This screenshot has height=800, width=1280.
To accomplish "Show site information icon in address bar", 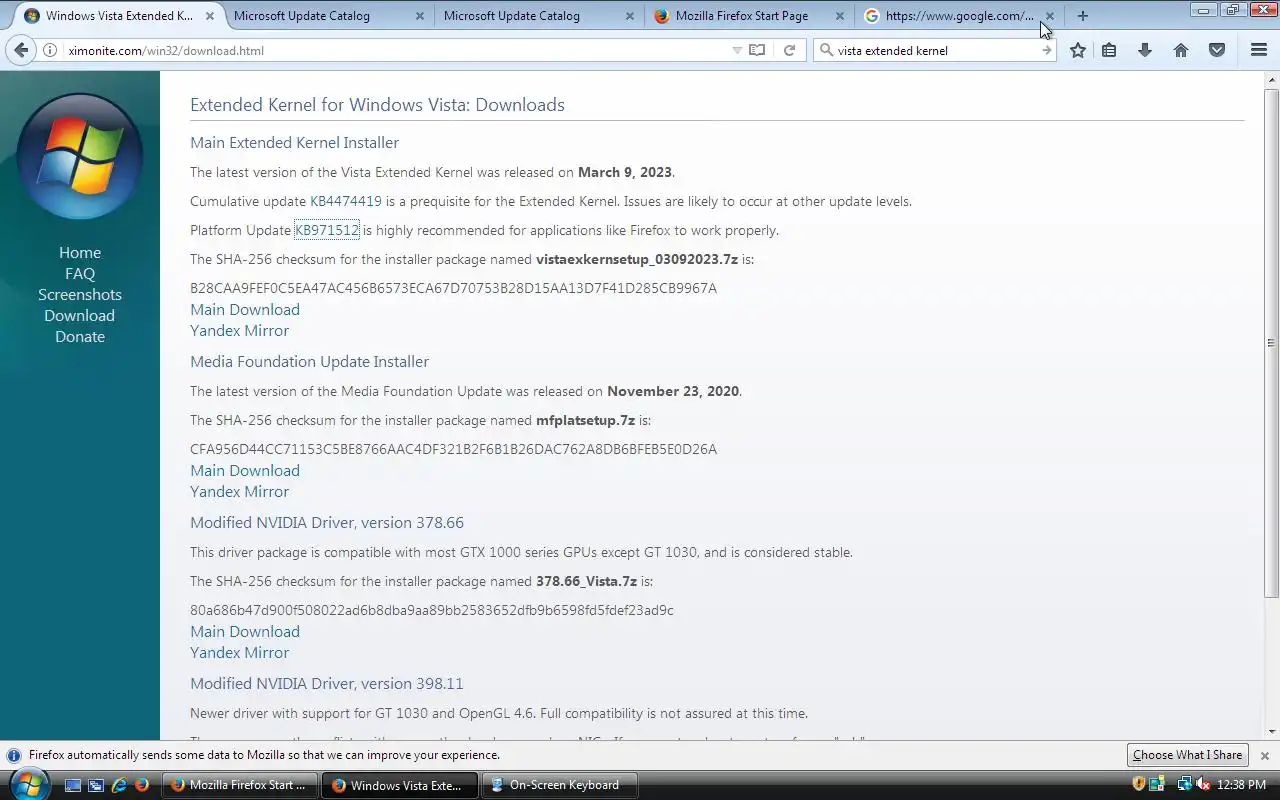I will pyautogui.click(x=49, y=50).
